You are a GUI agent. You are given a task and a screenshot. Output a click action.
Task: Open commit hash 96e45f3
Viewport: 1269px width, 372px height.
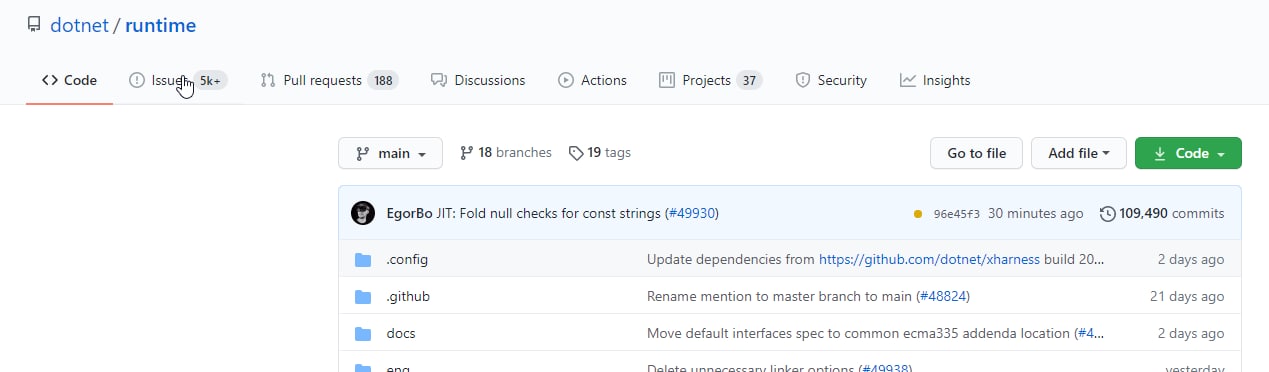tap(956, 214)
